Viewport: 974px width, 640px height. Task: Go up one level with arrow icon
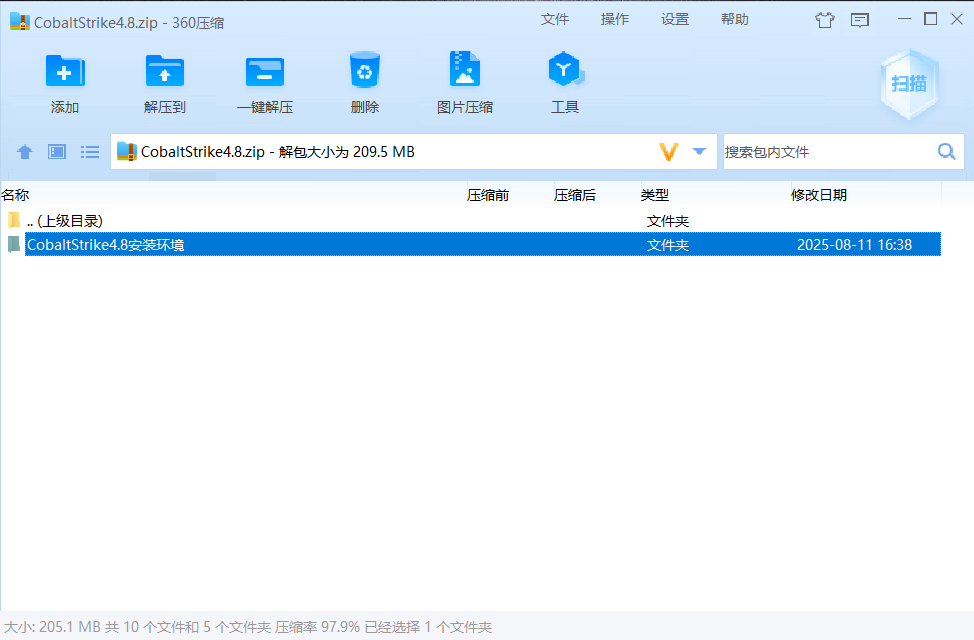pyautogui.click(x=25, y=152)
